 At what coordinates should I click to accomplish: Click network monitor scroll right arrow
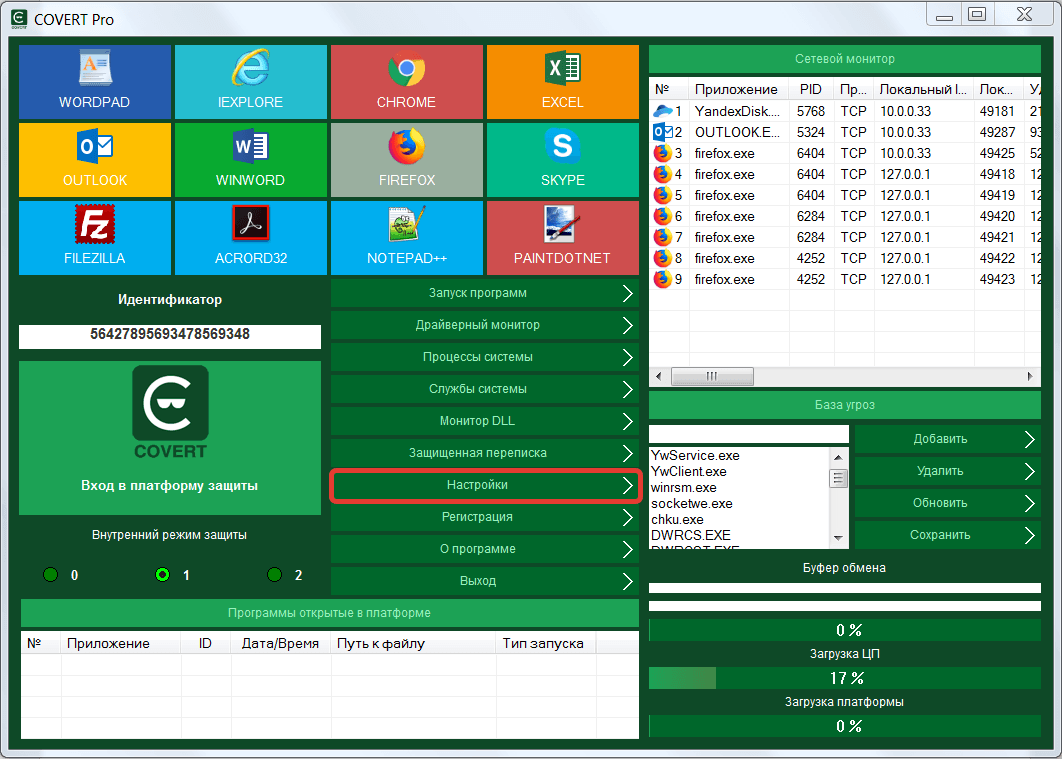pyautogui.click(x=1030, y=376)
